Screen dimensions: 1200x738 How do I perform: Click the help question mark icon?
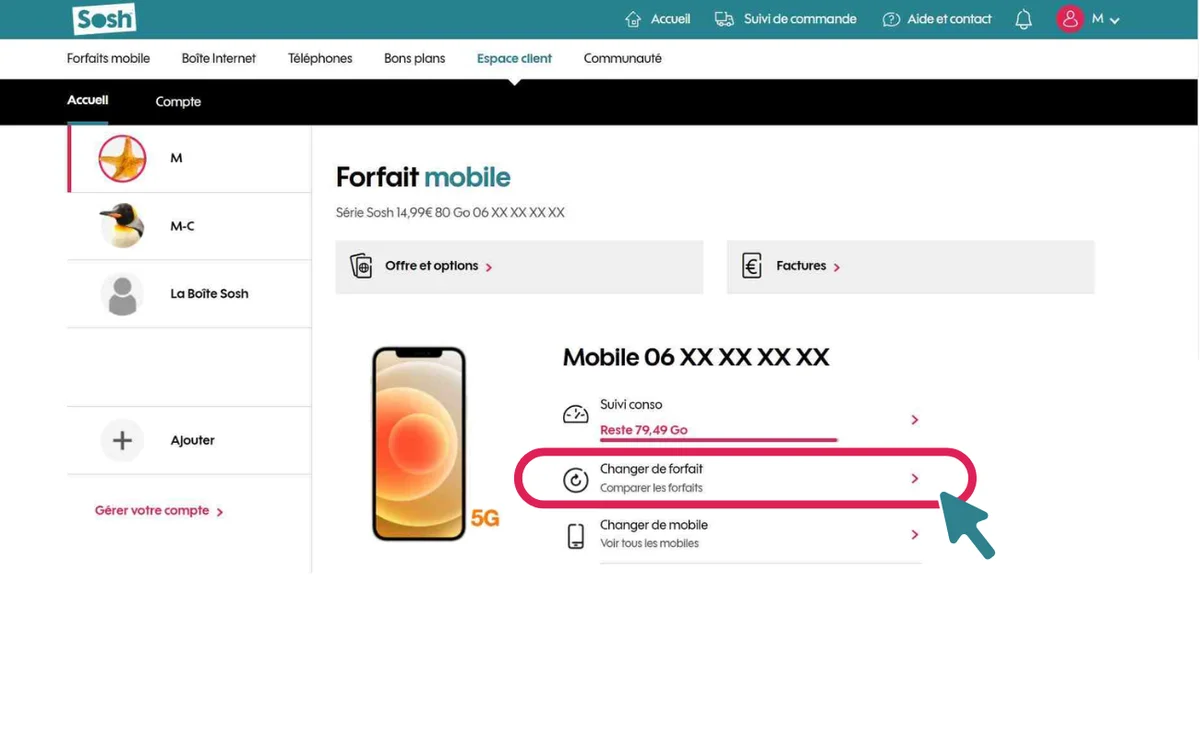891,19
